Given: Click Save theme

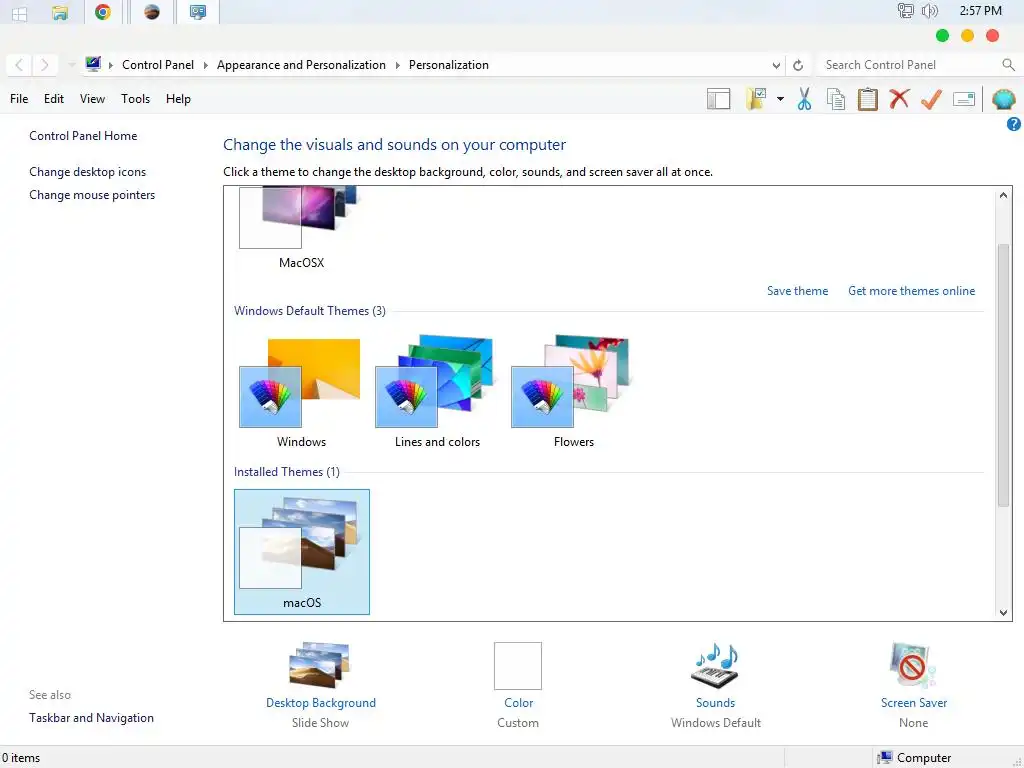Looking at the screenshot, I should point(797,291).
